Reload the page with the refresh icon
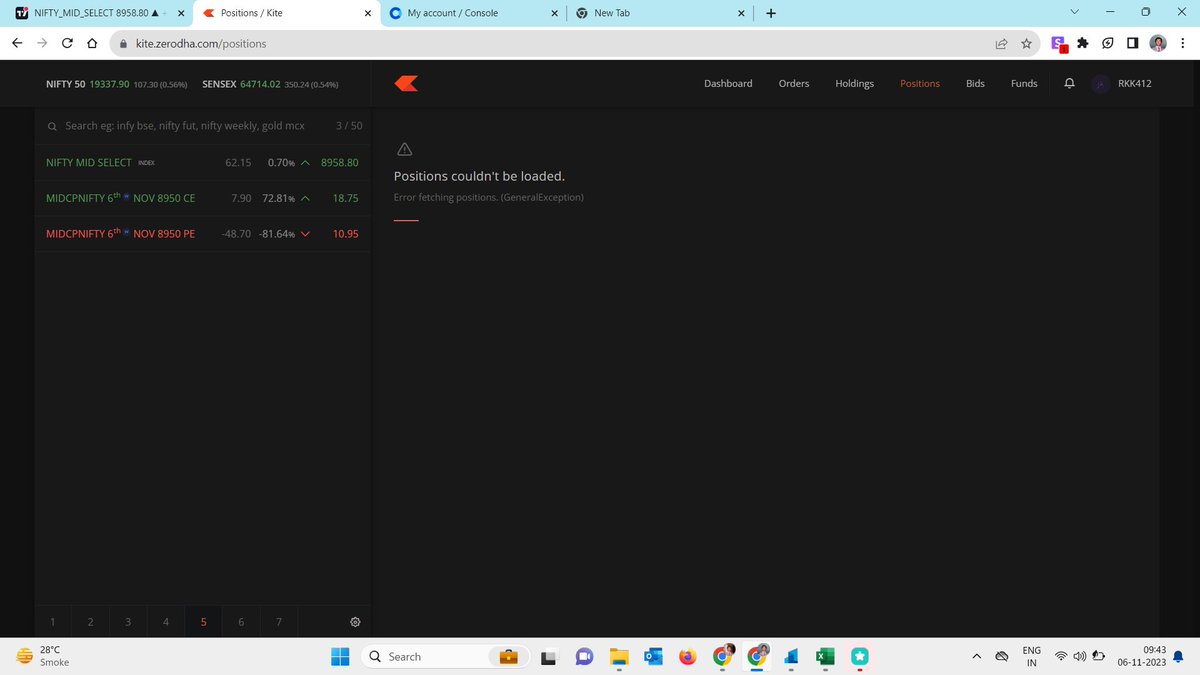Image resolution: width=1200 pixels, height=675 pixels. [67, 44]
